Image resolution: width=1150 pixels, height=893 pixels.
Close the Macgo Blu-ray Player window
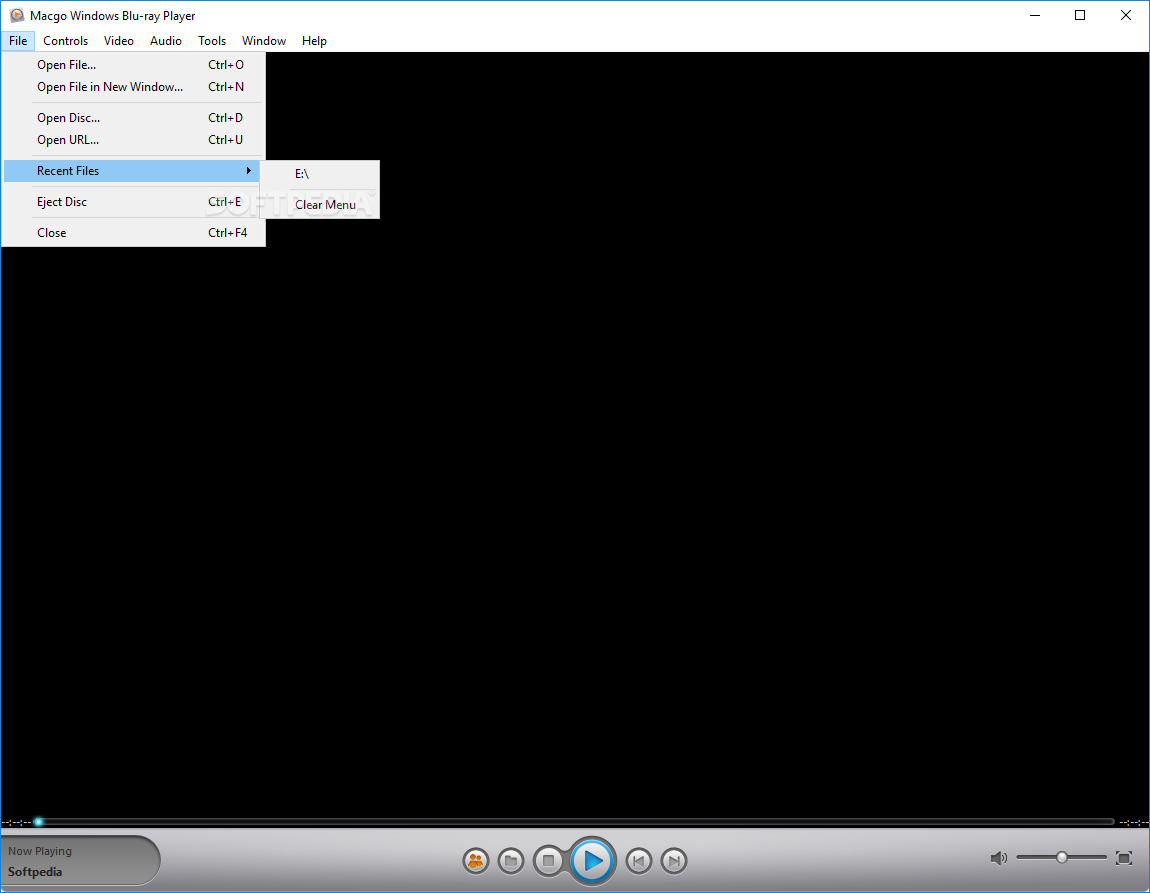pos(1126,15)
